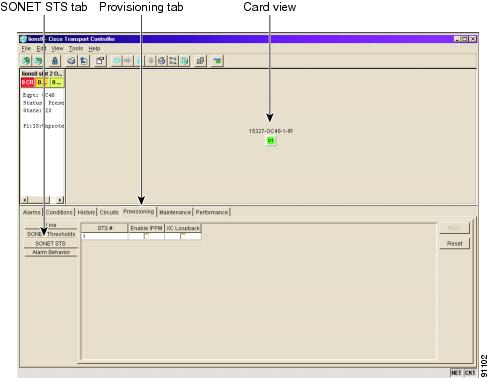Select the Alarm Behavior subtab

click(x=51, y=252)
